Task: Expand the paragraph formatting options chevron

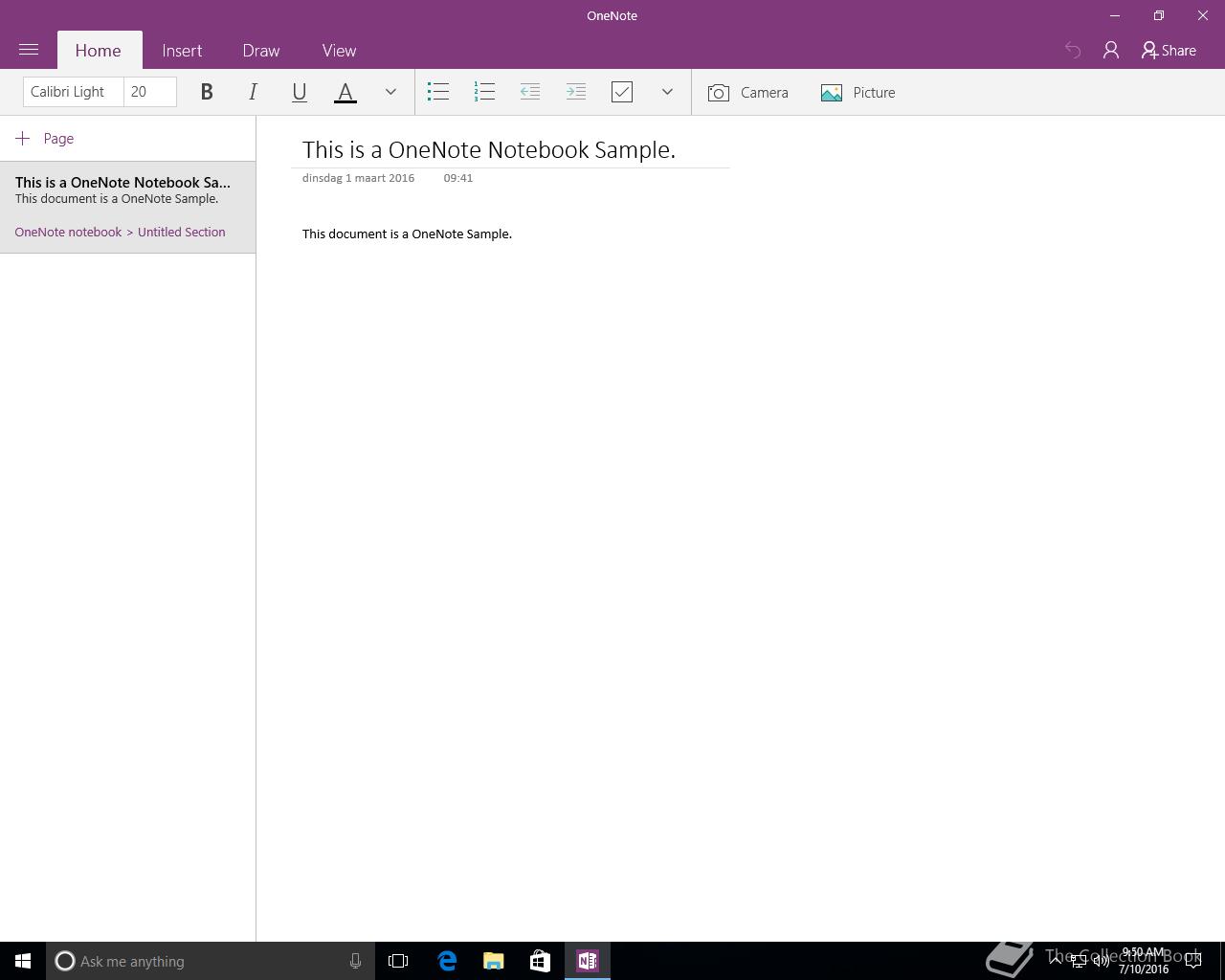Action: (x=667, y=92)
